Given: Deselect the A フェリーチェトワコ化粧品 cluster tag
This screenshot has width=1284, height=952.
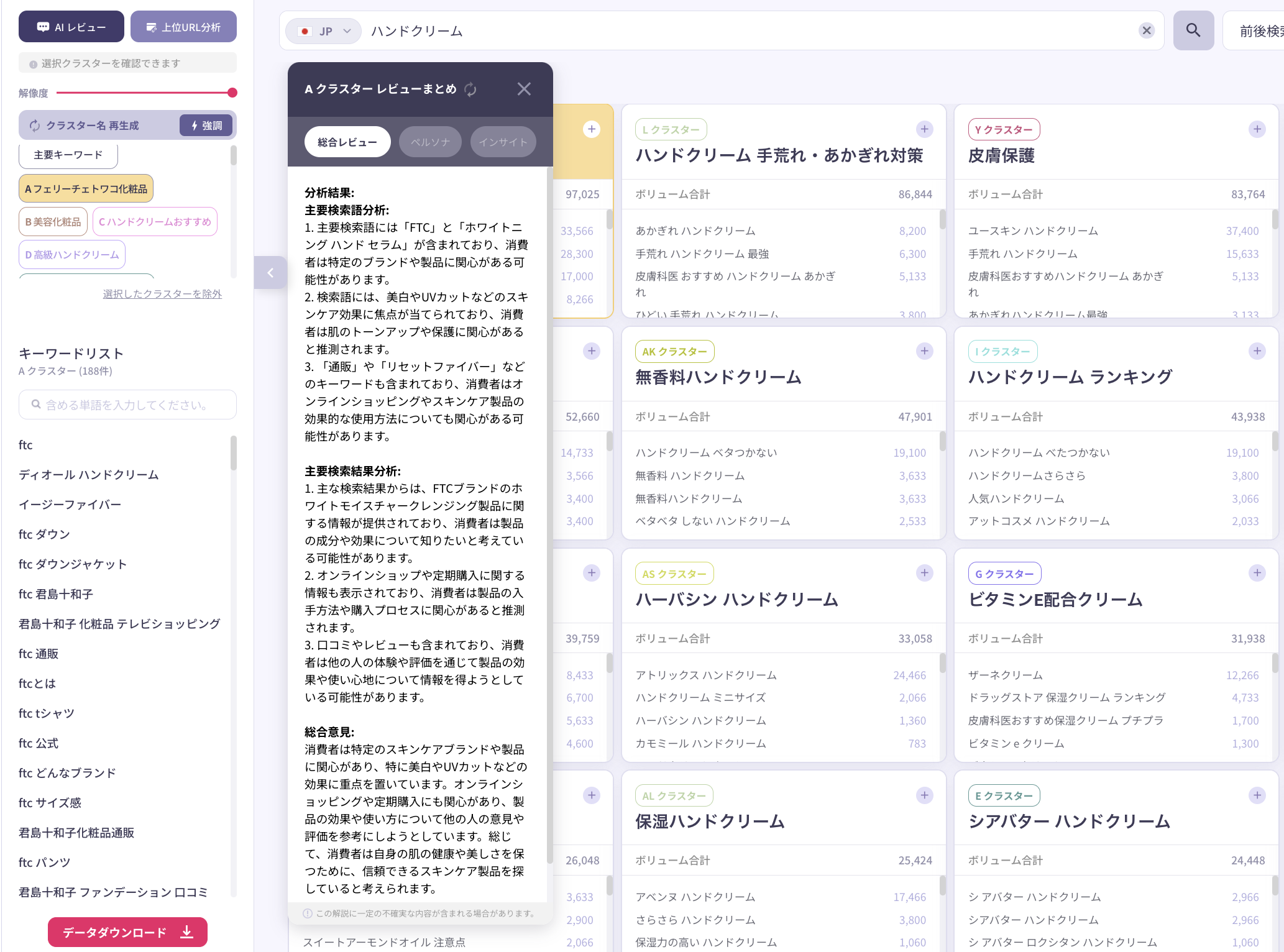Looking at the screenshot, I should (86, 188).
